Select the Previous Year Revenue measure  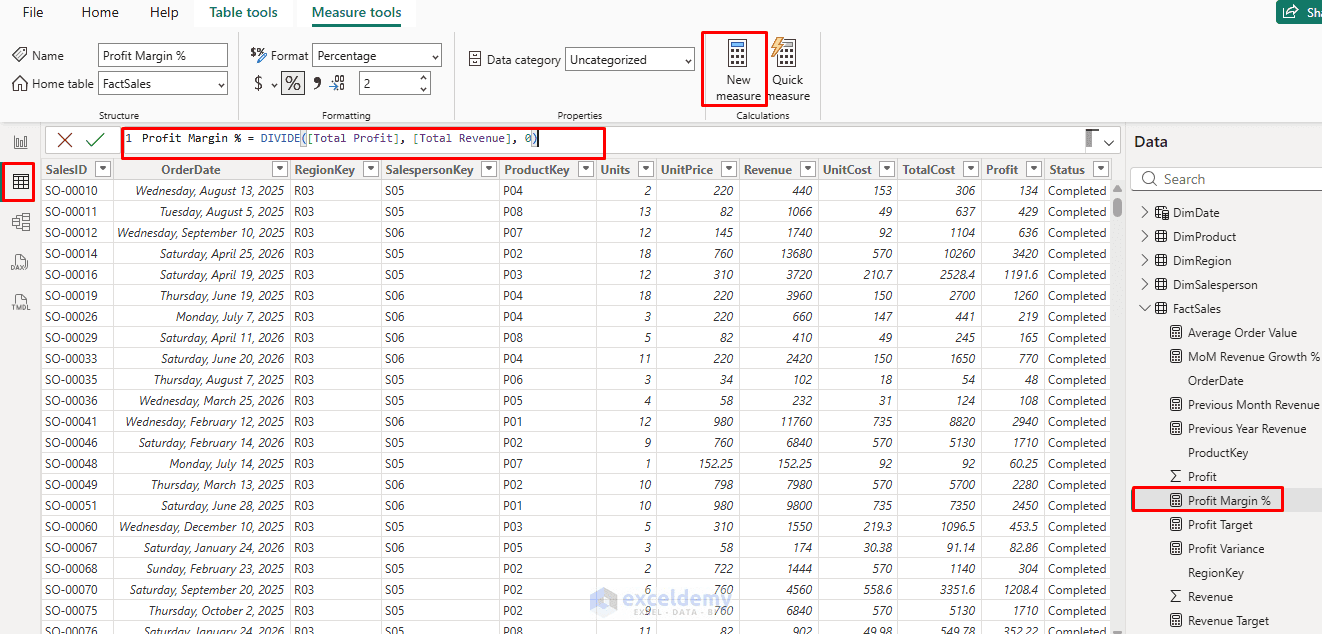(x=1247, y=429)
